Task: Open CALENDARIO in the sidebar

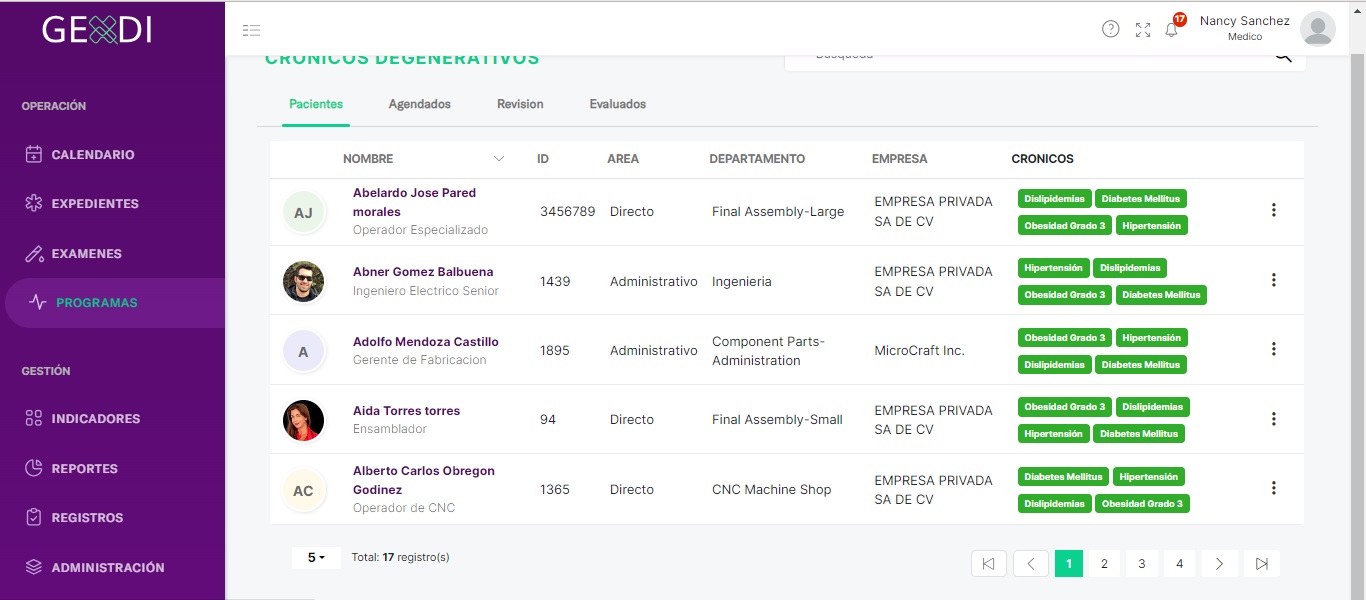Action: click(93, 155)
